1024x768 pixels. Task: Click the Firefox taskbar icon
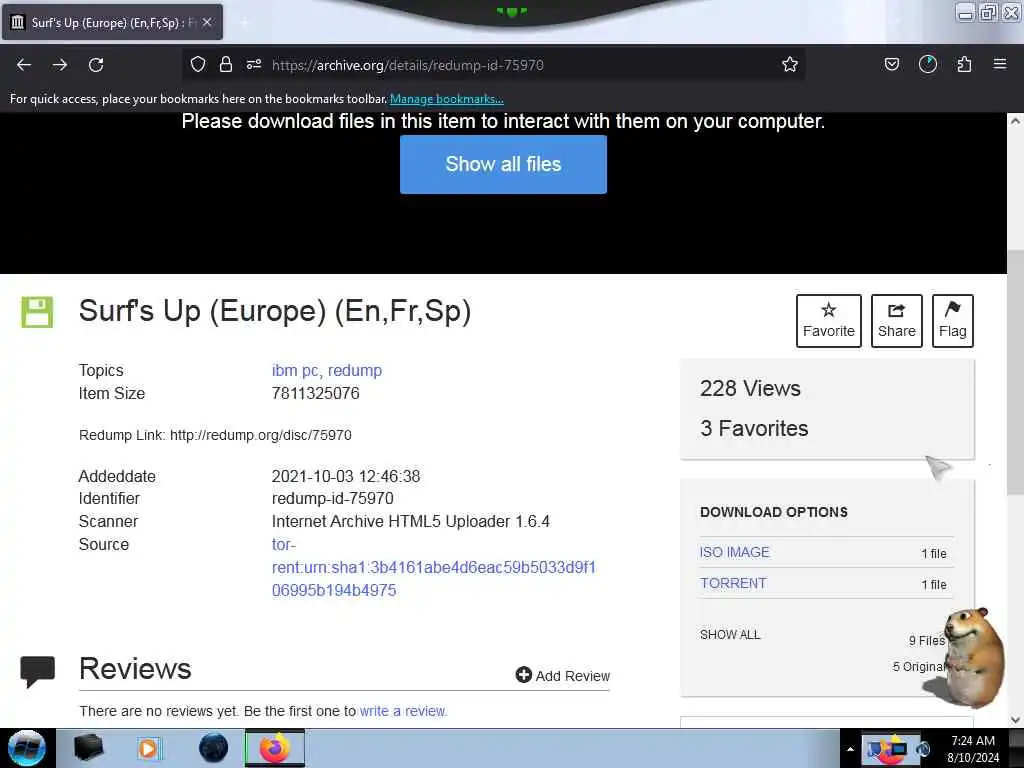(x=275, y=748)
